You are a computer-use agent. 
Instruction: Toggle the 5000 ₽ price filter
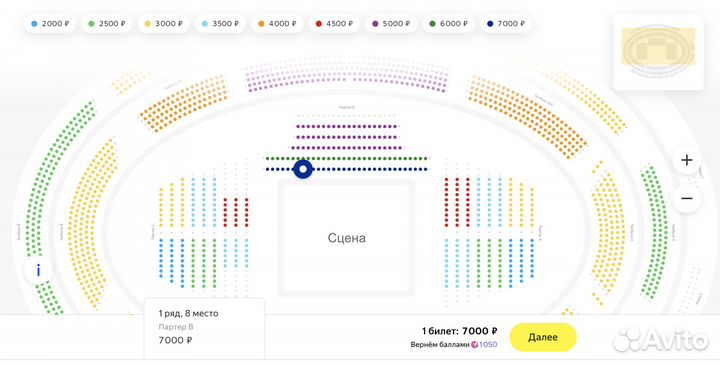click(391, 23)
